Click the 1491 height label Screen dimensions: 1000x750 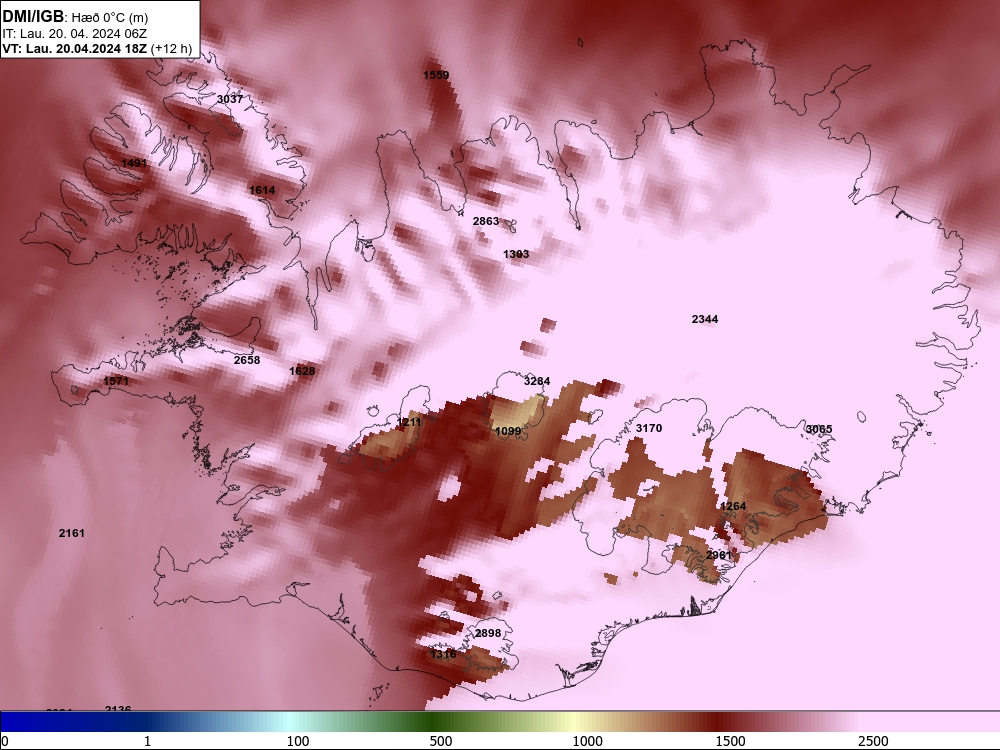point(134,163)
